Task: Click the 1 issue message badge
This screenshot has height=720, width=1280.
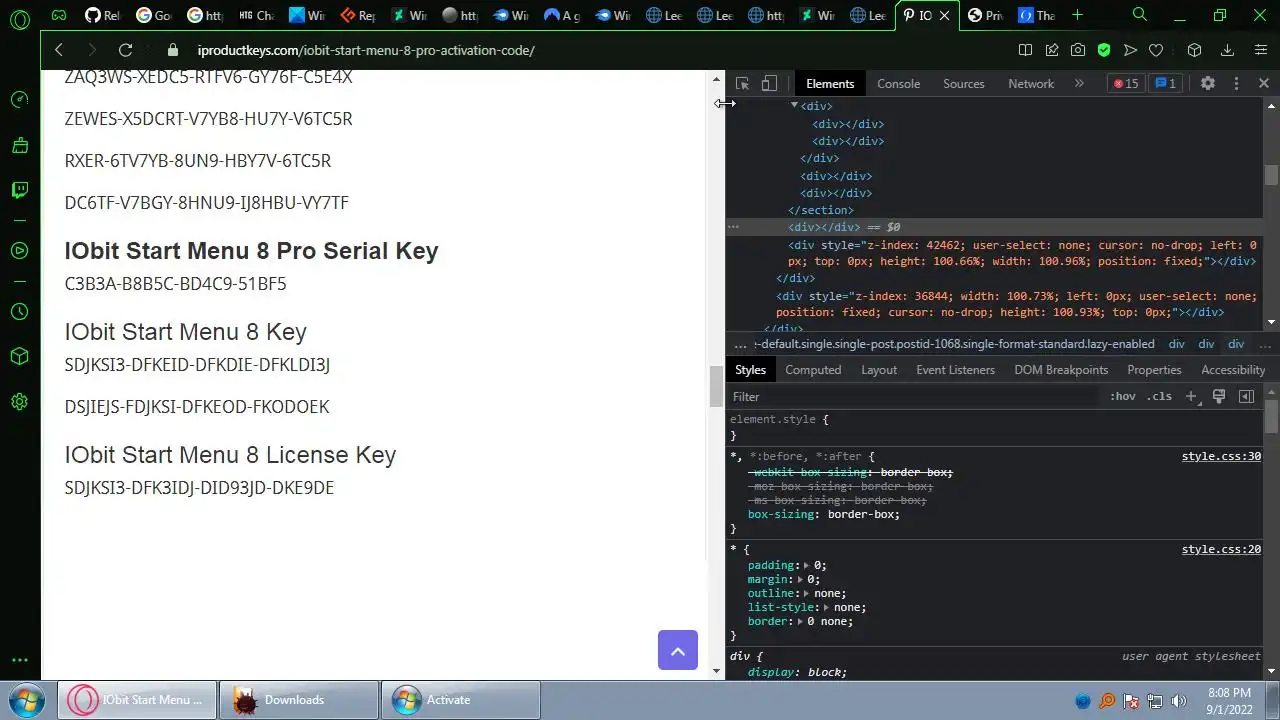Action: [x=1164, y=84]
